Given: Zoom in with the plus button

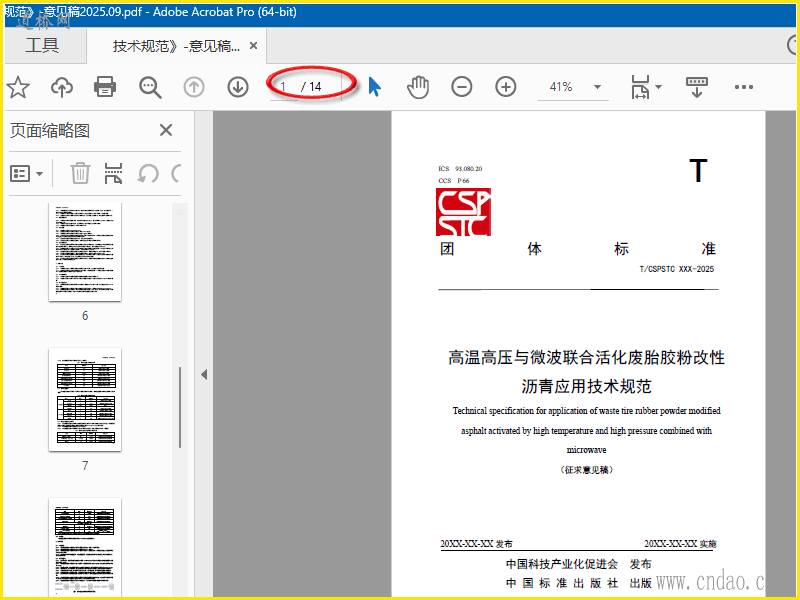Looking at the screenshot, I should click(506, 87).
